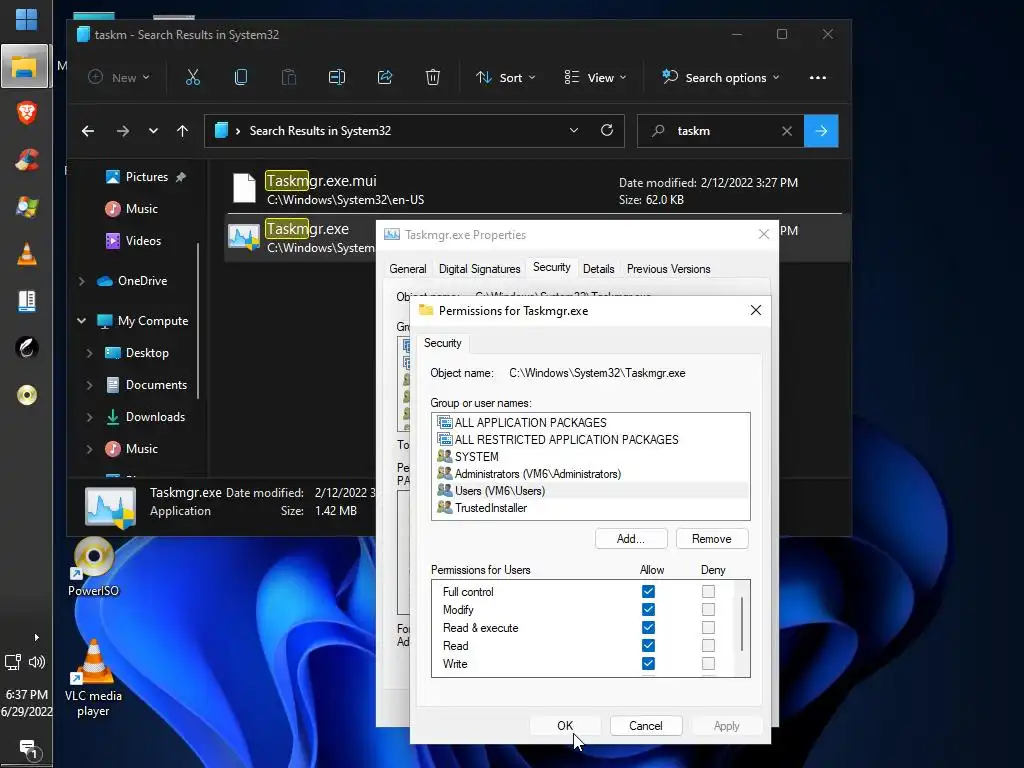
Task: Switch to the General tab
Action: [x=408, y=269]
